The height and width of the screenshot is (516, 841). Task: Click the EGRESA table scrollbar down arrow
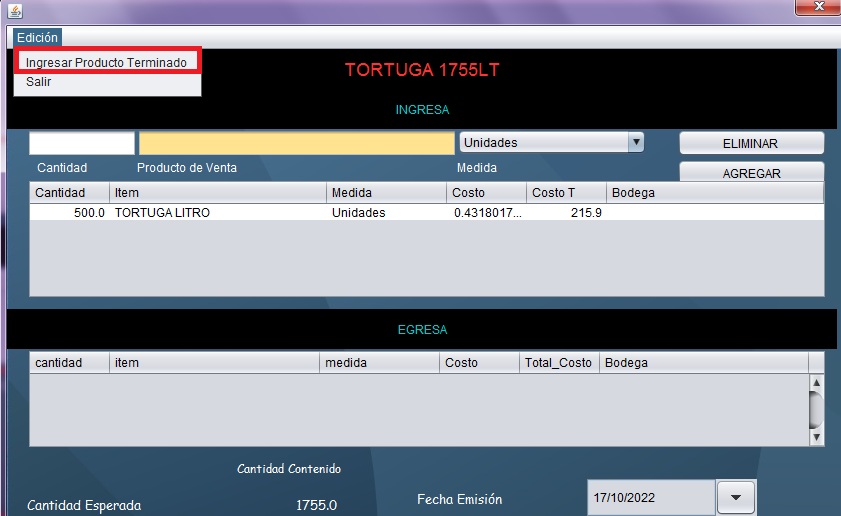click(x=816, y=437)
